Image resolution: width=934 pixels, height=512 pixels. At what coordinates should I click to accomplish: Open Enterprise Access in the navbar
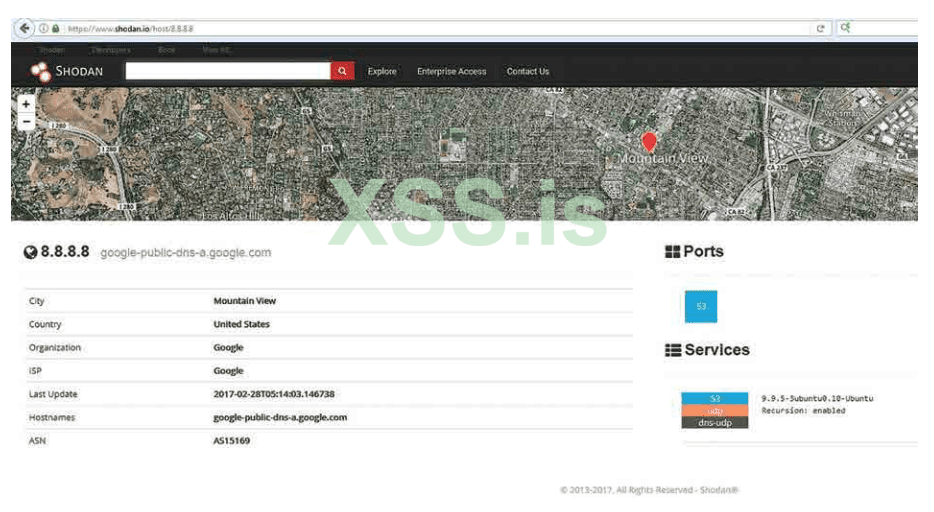[452, 71]
